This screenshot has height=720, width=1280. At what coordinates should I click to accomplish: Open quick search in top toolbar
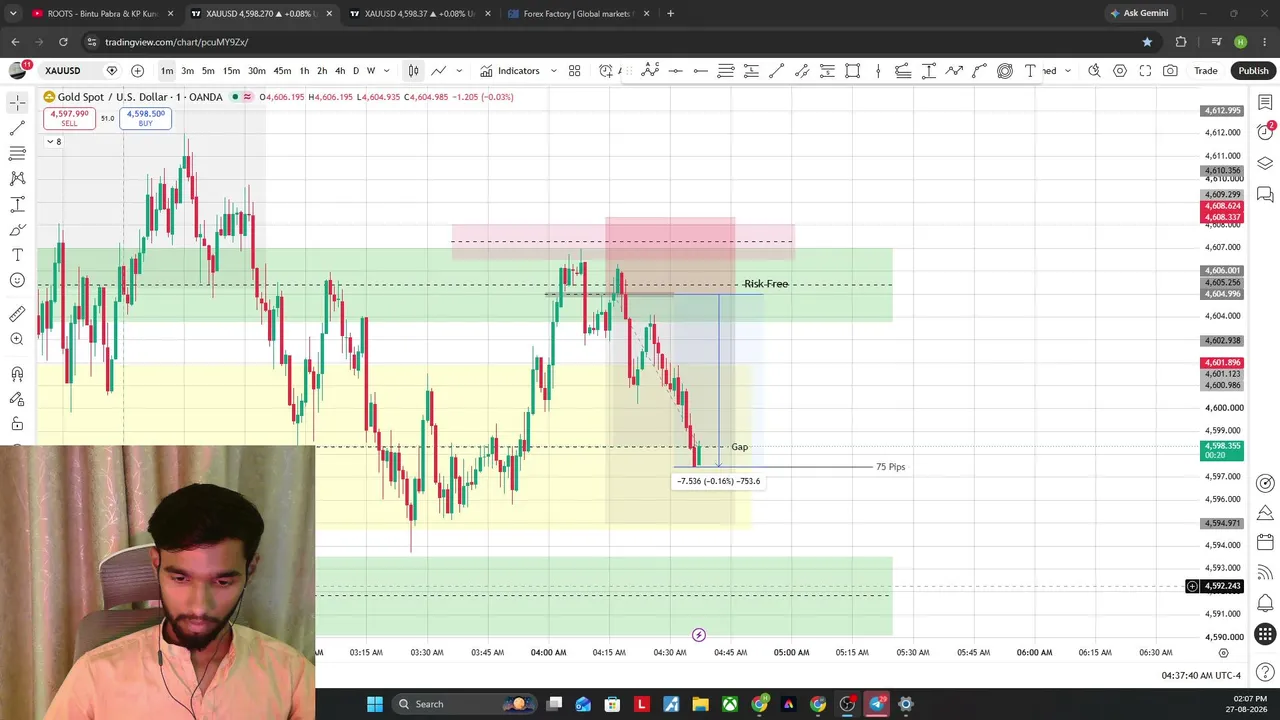(1094, 71)
